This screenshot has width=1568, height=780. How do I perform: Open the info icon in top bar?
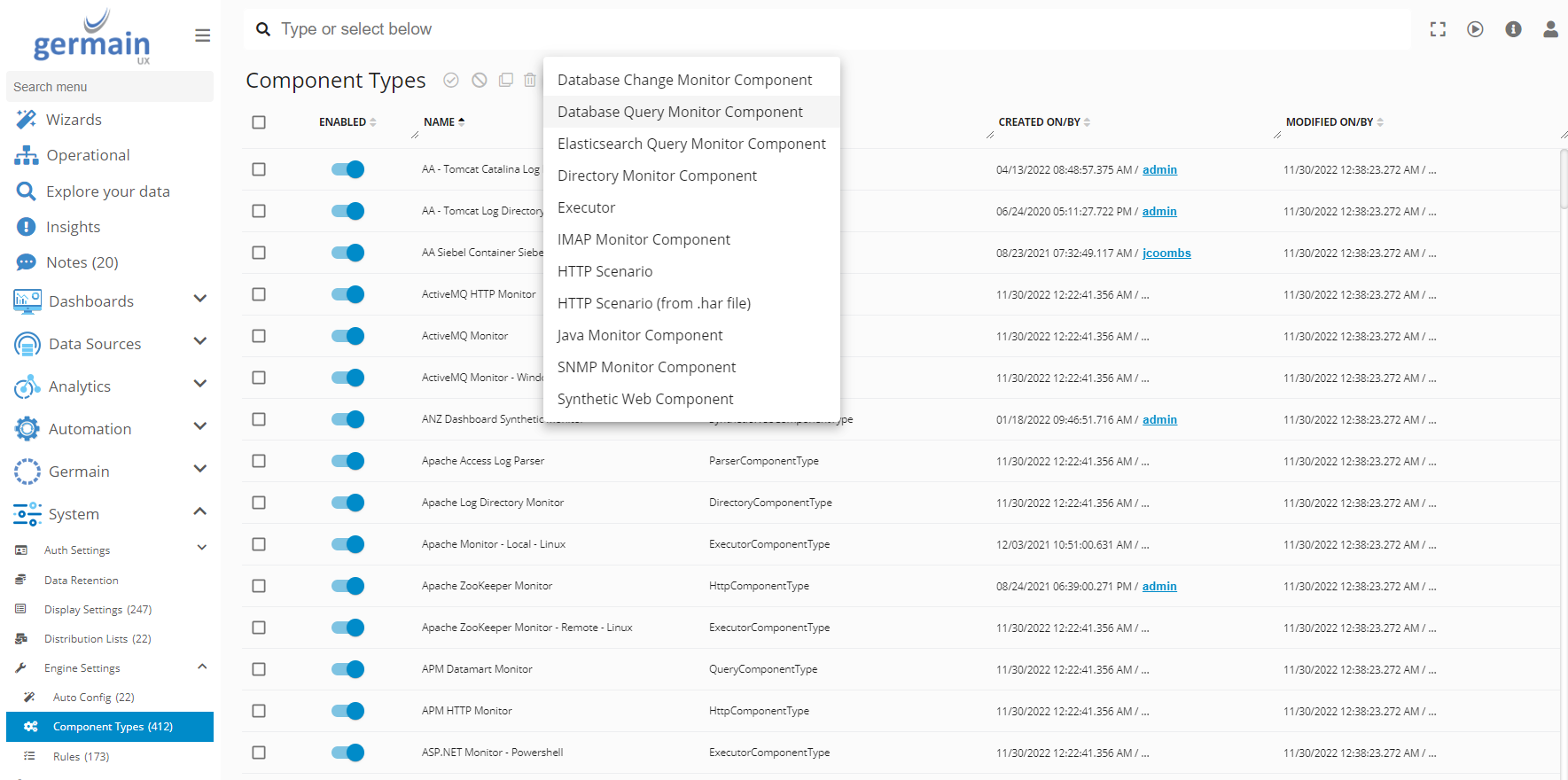pyautogui.click(x=1513, y=29)
